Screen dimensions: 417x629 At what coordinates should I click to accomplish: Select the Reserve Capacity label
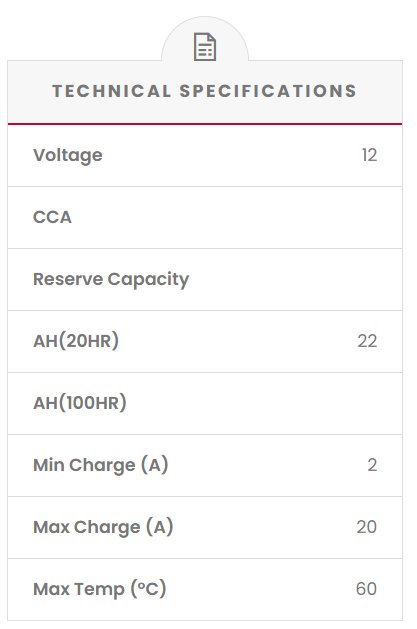point(111,279)
